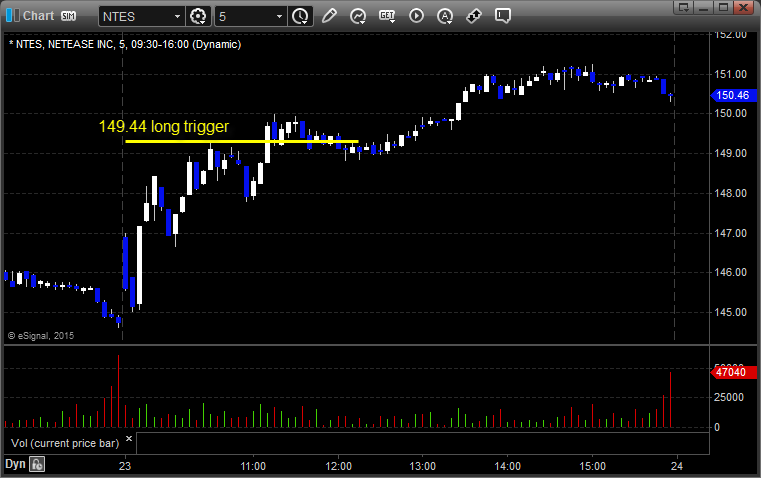Click the bar replay play icon

click(416, 16)
